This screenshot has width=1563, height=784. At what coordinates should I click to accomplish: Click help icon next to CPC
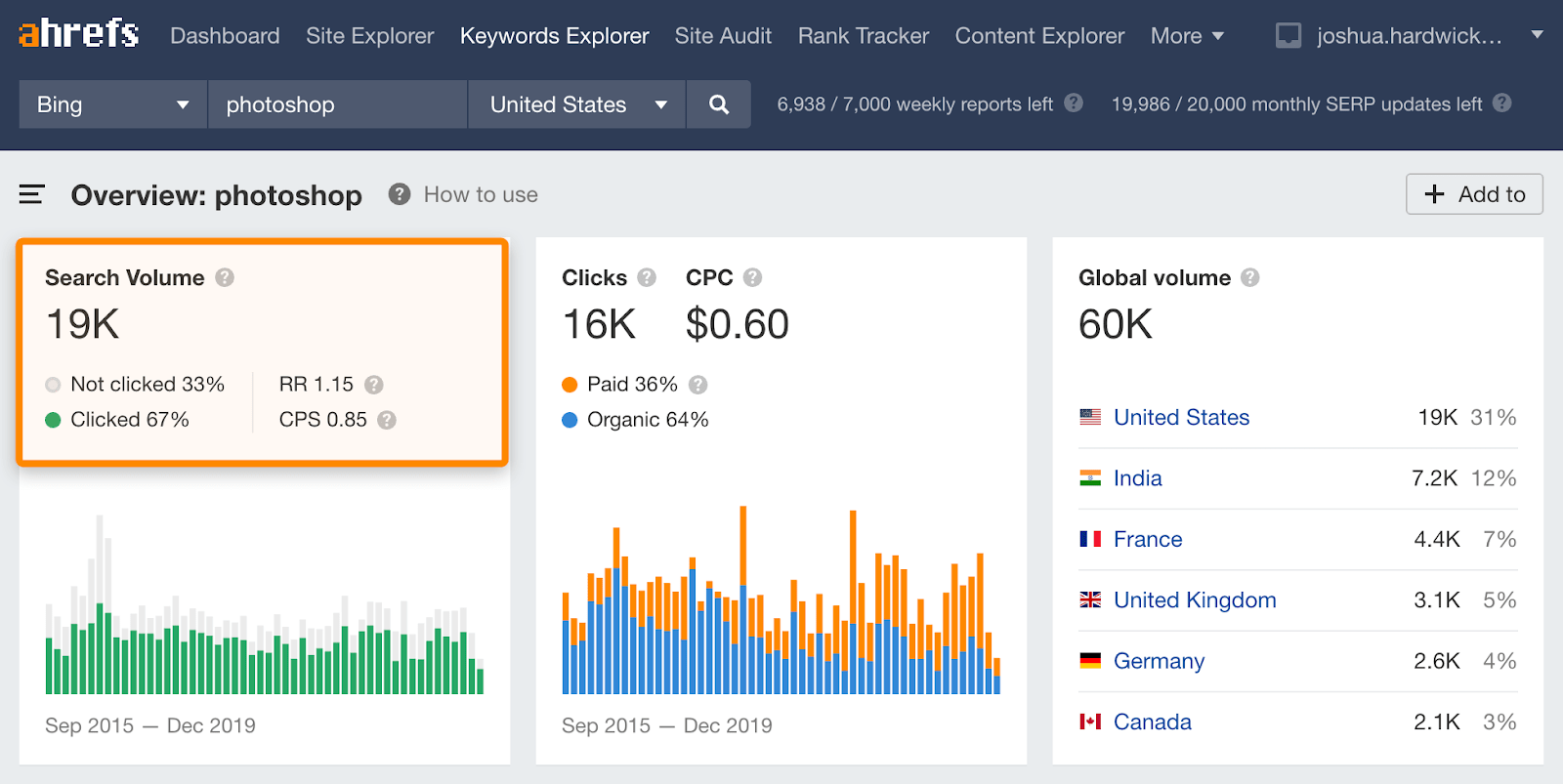(x=752, y=278)
